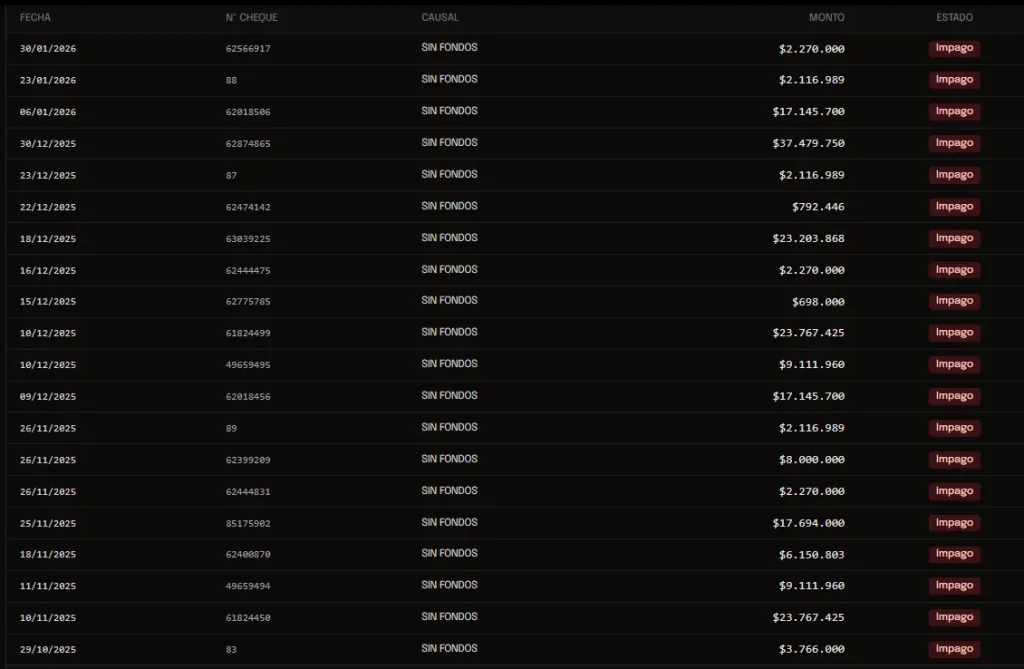Select the date 09/12/2025
The height and width of the screenshot is (669, 1024).
pyautogui.click(x=48, y=397)
